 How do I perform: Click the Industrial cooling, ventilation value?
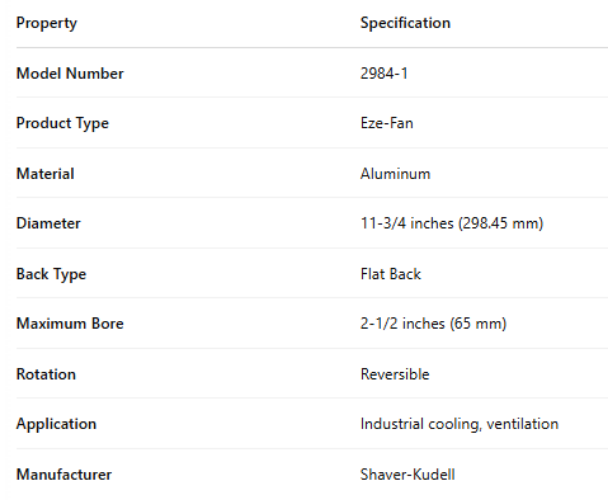coord(459,424)
